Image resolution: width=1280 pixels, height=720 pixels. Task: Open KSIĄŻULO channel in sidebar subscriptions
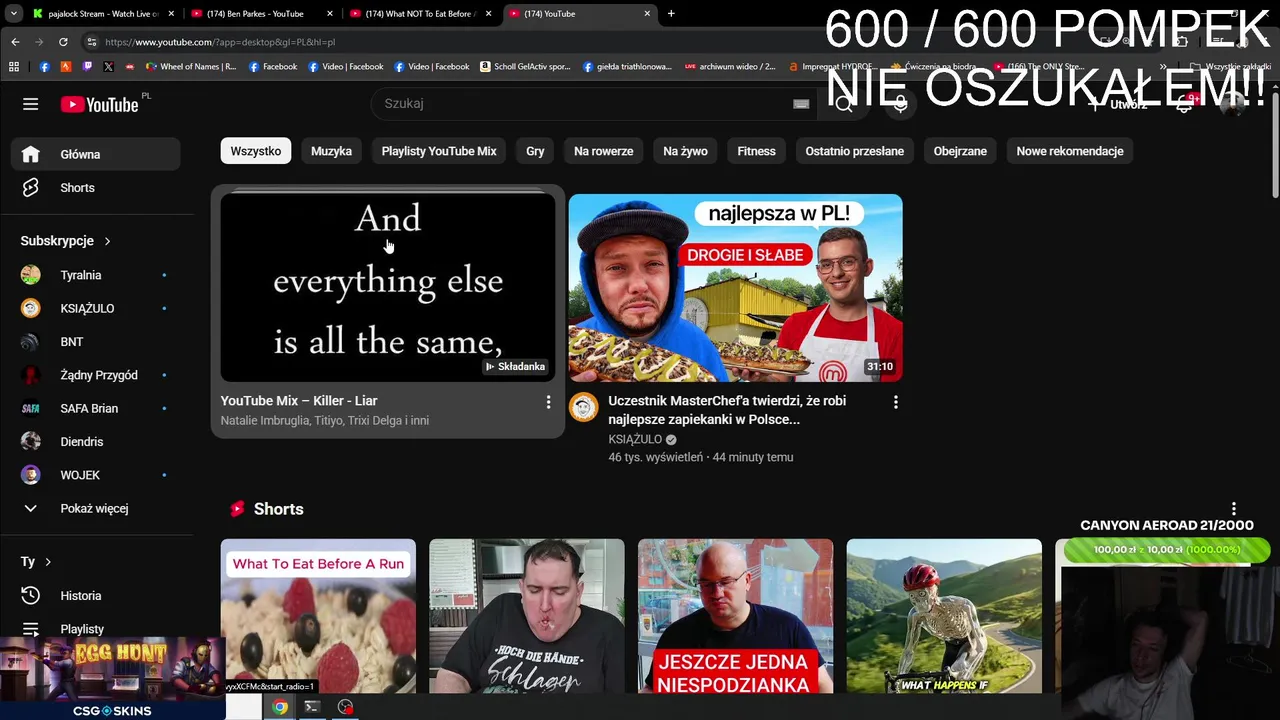pos(96,308)
